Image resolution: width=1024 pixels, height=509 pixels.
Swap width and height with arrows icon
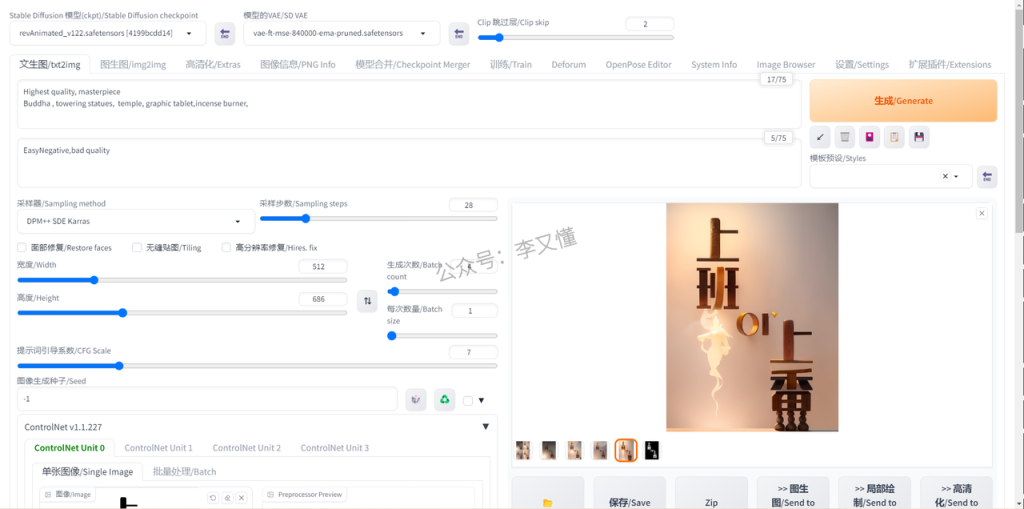pos(367,300)
